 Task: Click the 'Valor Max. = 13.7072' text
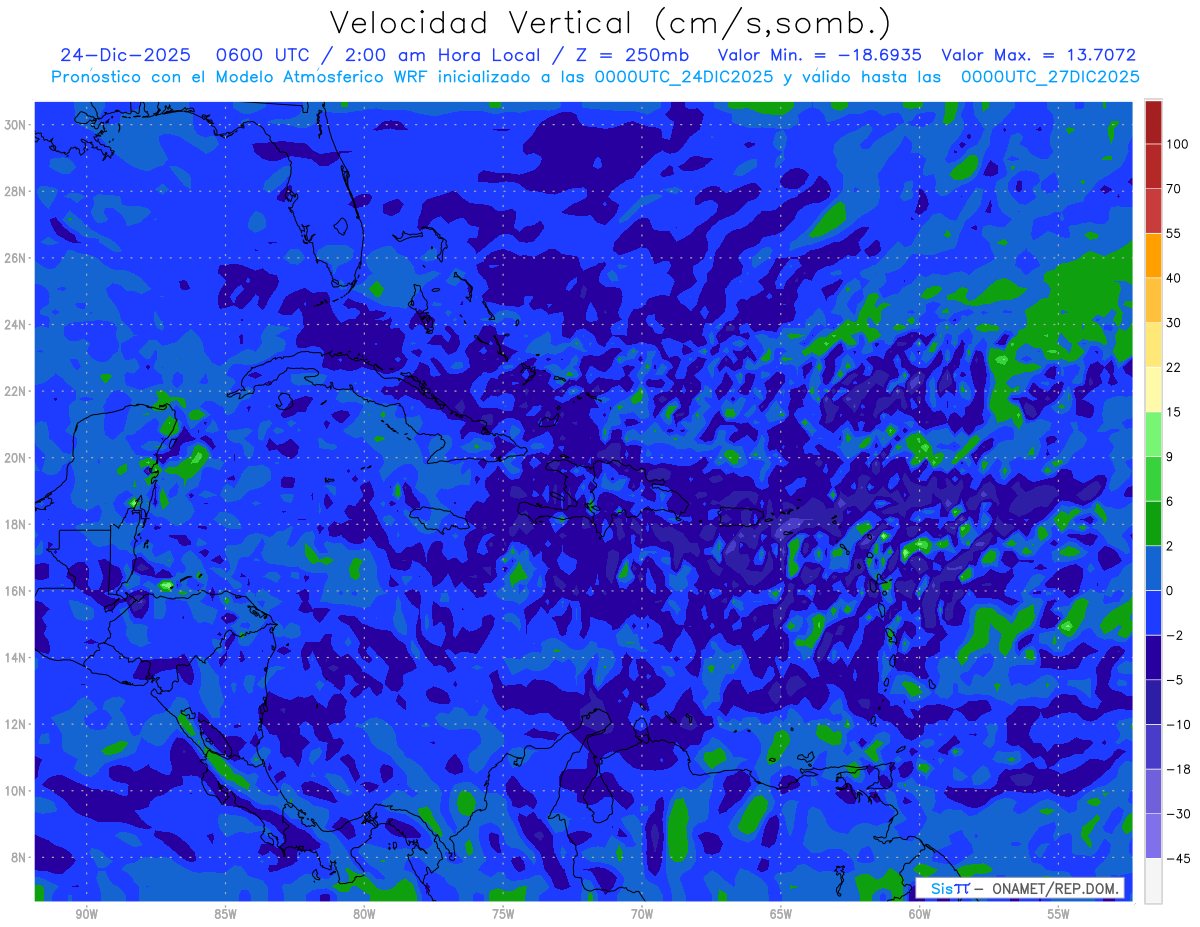1039,55
